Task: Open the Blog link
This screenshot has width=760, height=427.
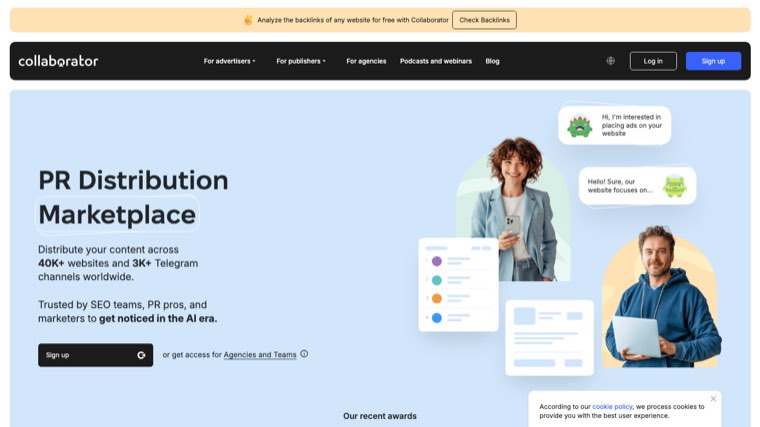Action: 492,61
